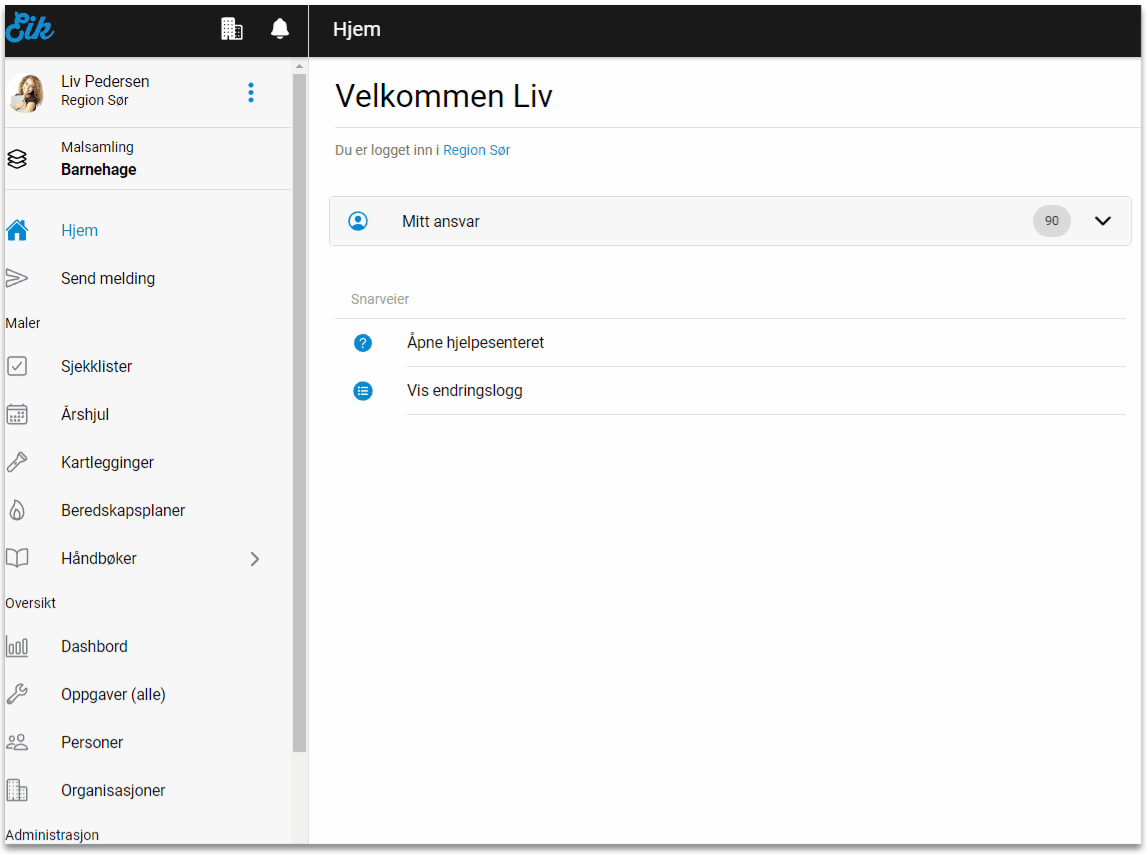Open Åpne hjelpesenteret shortcut

[475, 343]
